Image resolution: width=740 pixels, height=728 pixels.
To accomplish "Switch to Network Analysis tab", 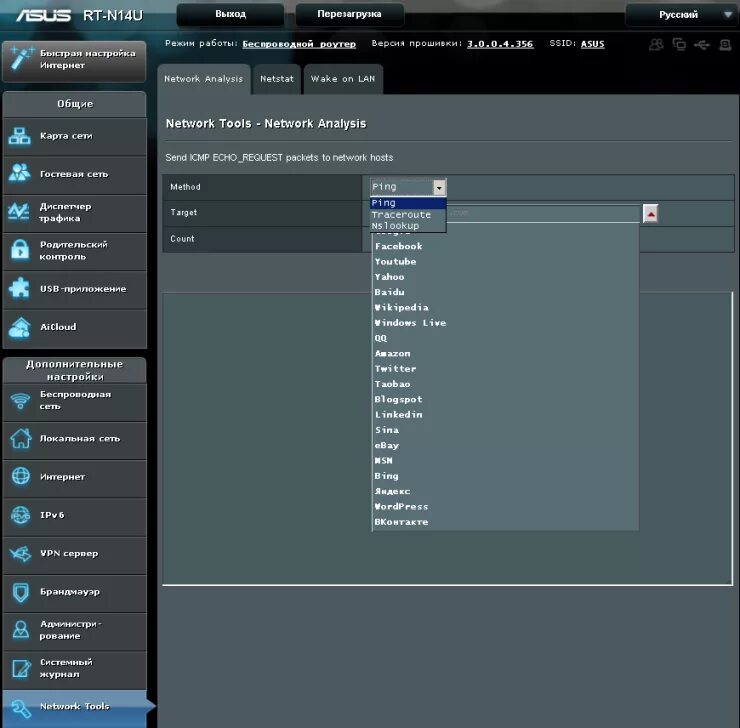I will 203,79.
